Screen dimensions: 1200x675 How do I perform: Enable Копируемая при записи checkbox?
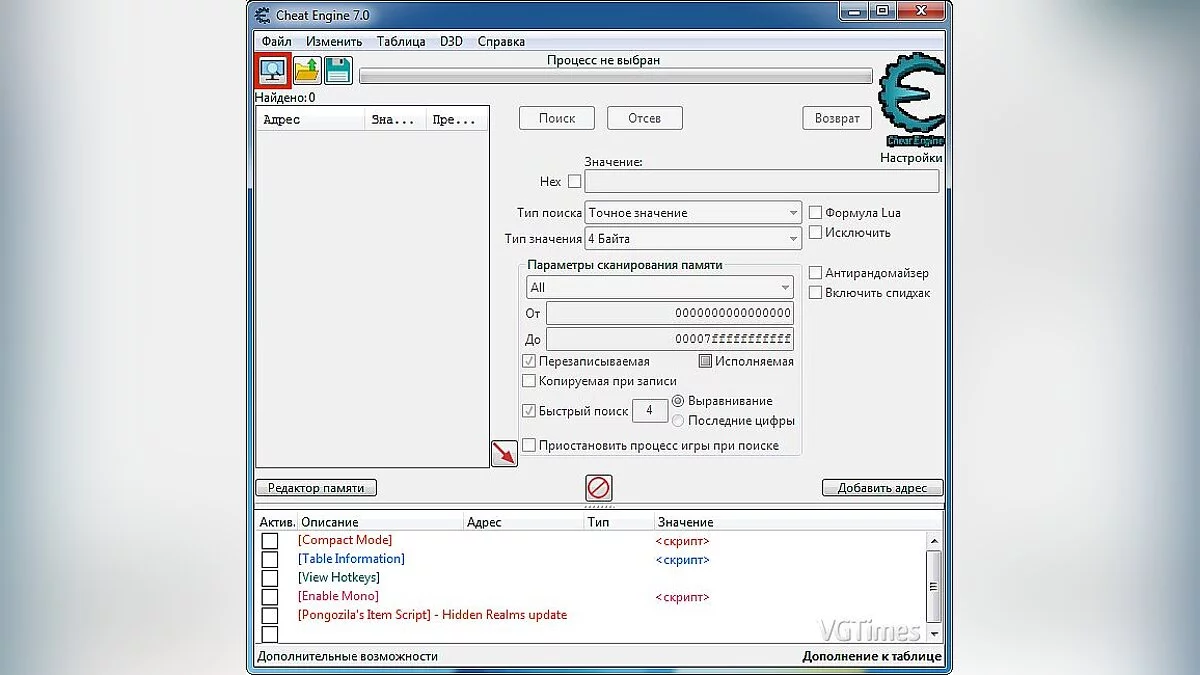529,381
